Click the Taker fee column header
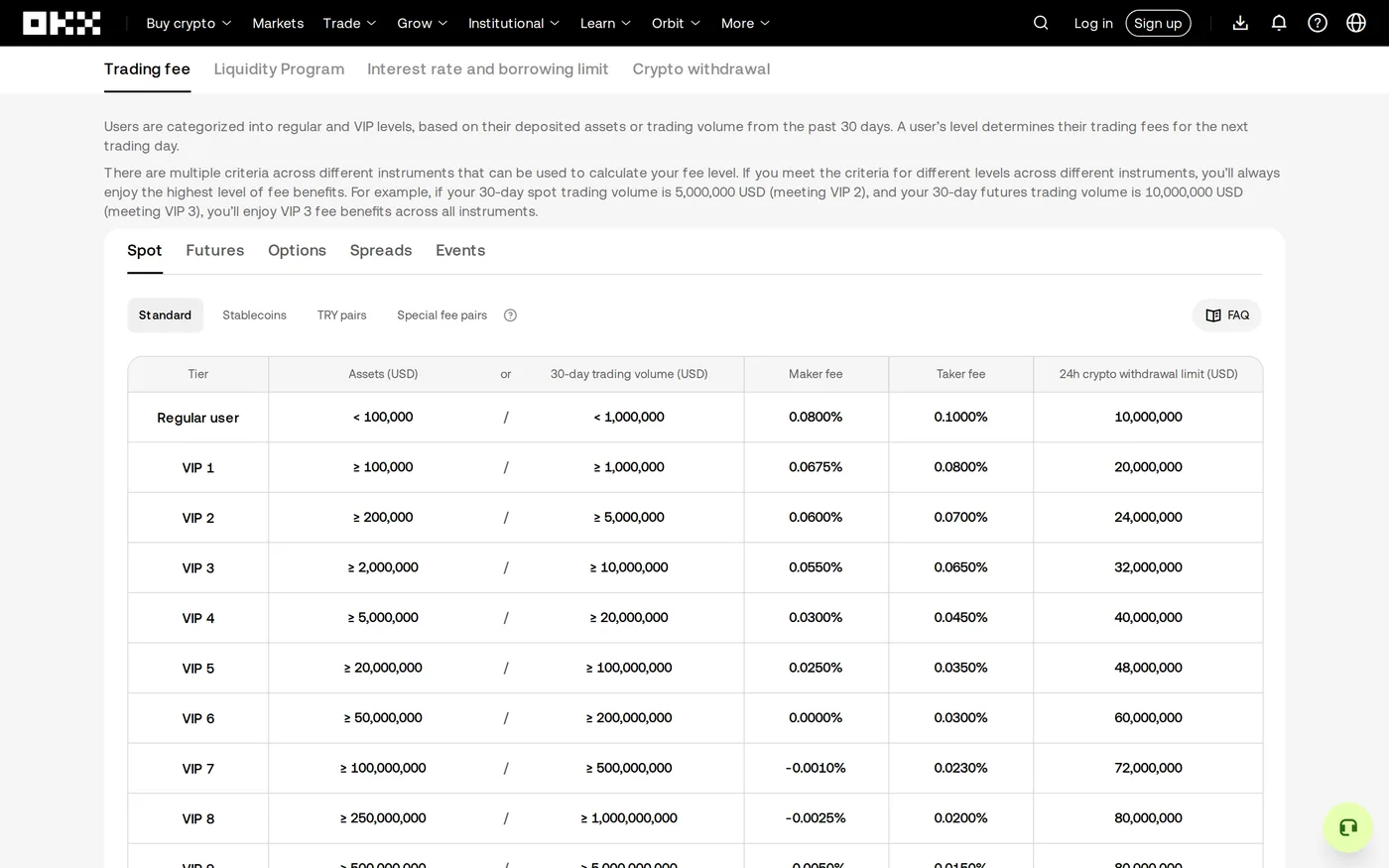This screenshot has width=1389, height=868. click(960, 374)
